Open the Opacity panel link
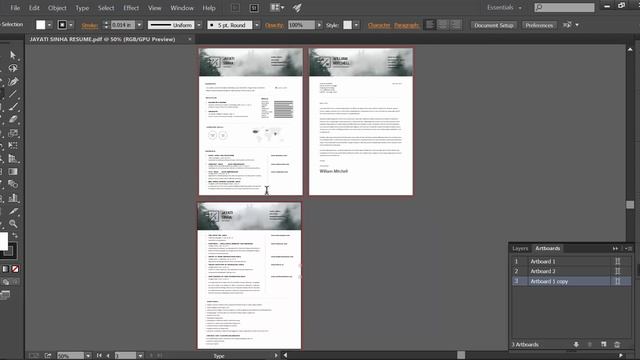This screenshot has height=360, width=640. click(x=274, y=25)
